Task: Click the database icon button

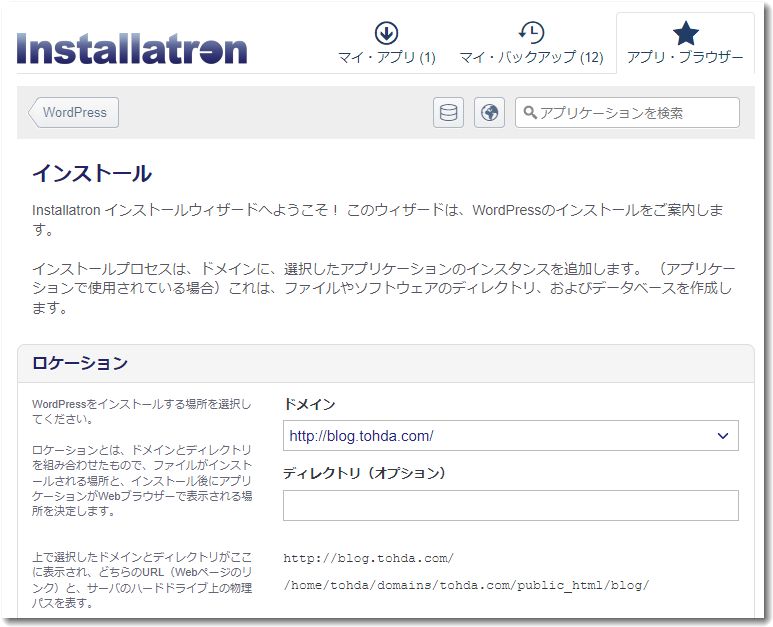Action: (x=448, y=113)
